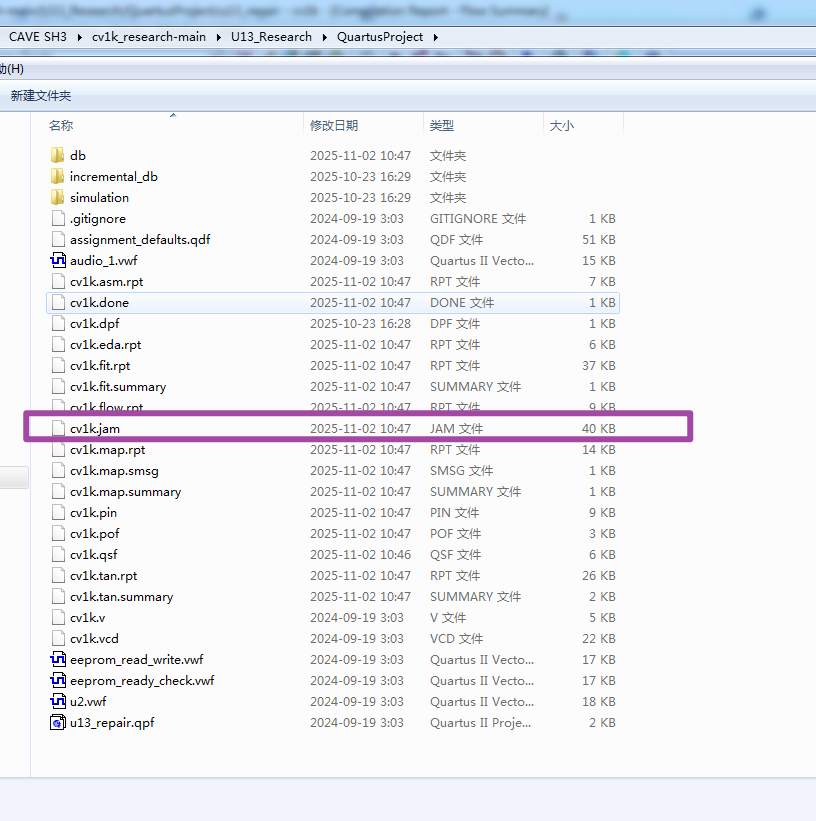Open the dropdown arrow after U13_Research

pyautogui.click(x=325, y=37)
